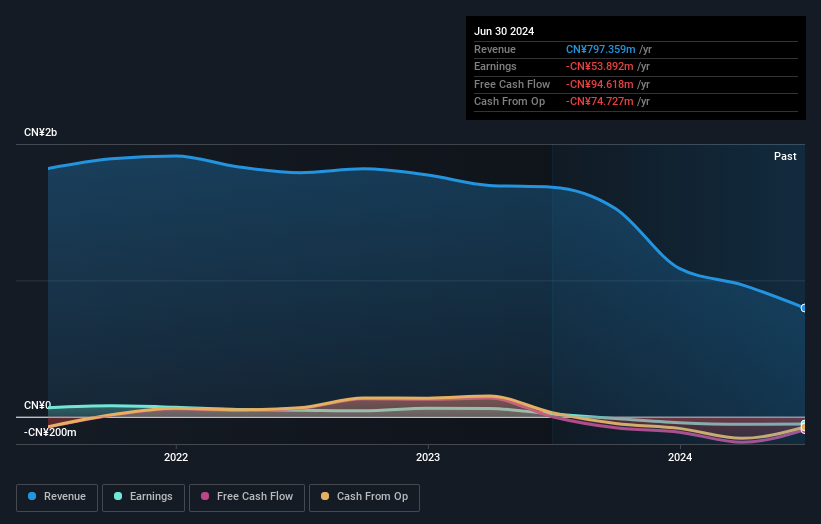Click the Past label in the chart
821x524 pixels.
(785, 156)
